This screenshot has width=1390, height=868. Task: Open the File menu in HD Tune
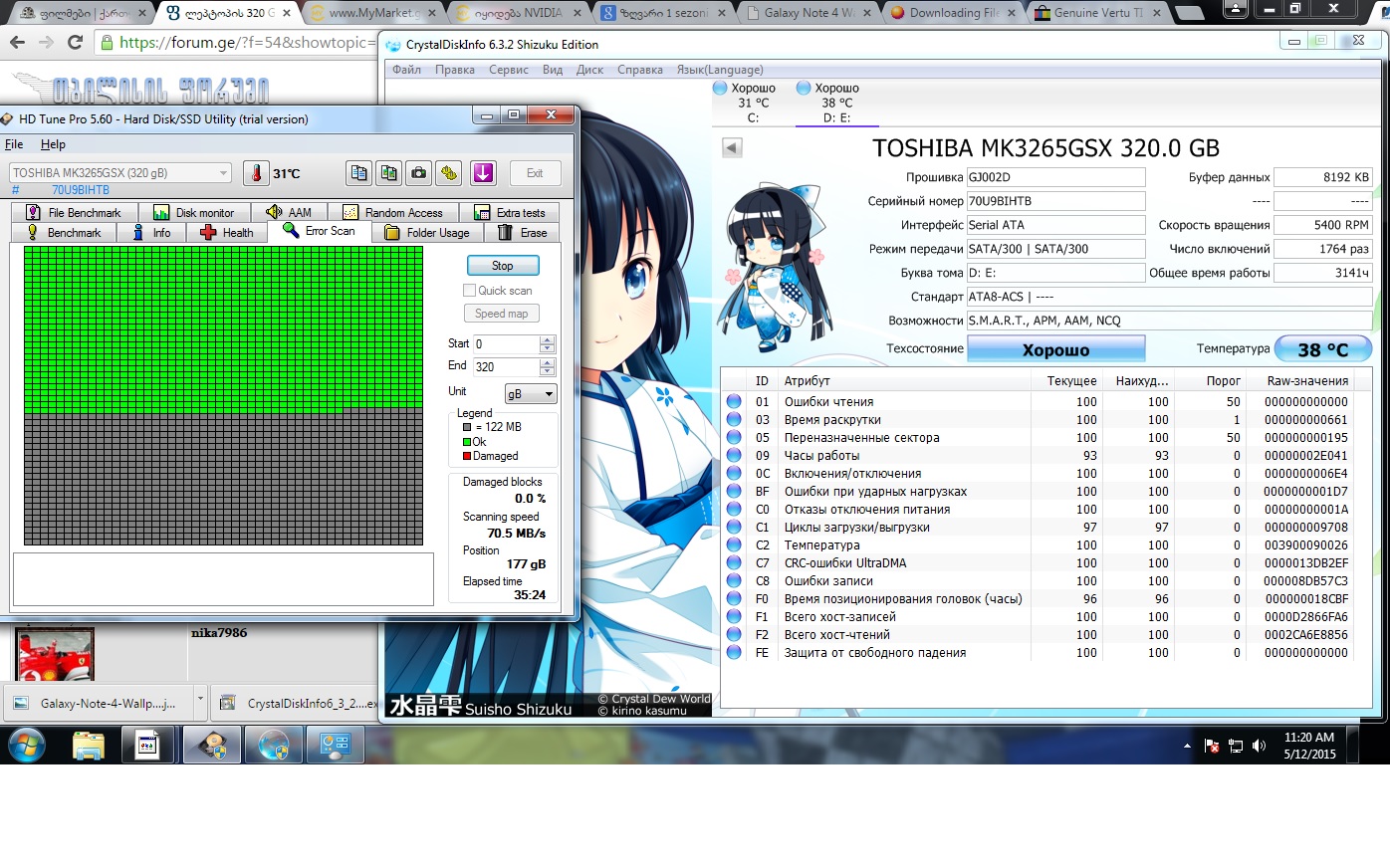tap(14, 144)
